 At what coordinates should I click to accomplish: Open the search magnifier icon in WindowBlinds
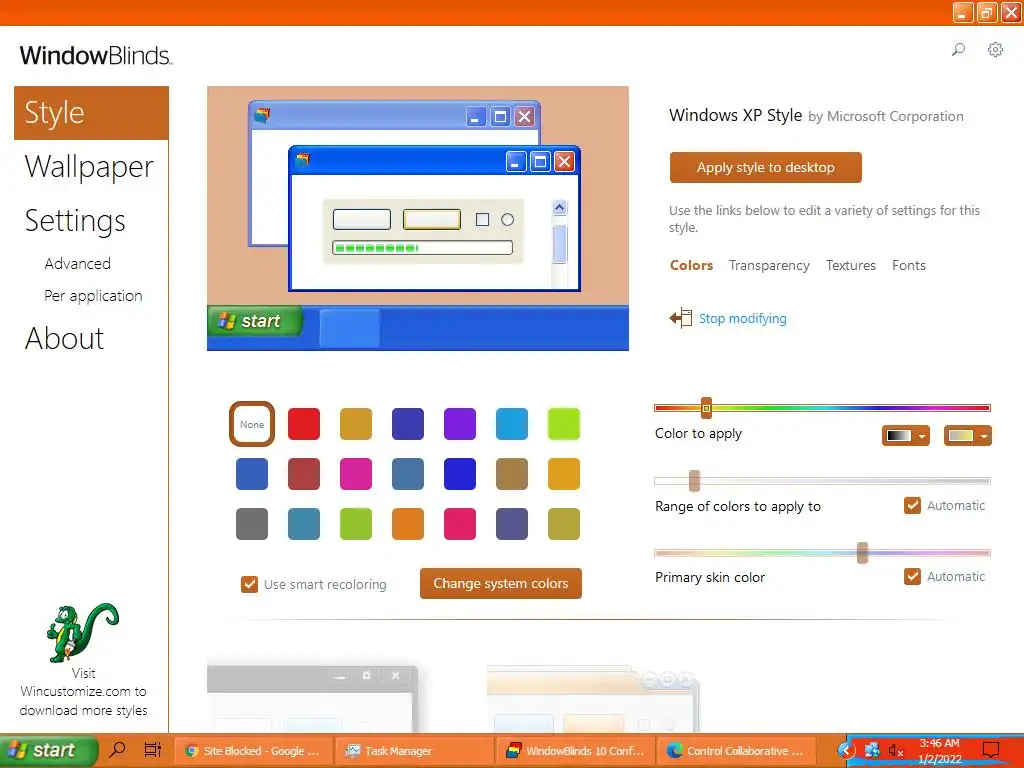point(958,49)
